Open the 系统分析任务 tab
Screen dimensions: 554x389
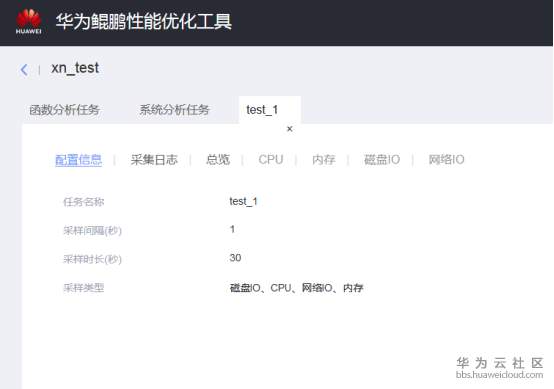coord(175,110)
